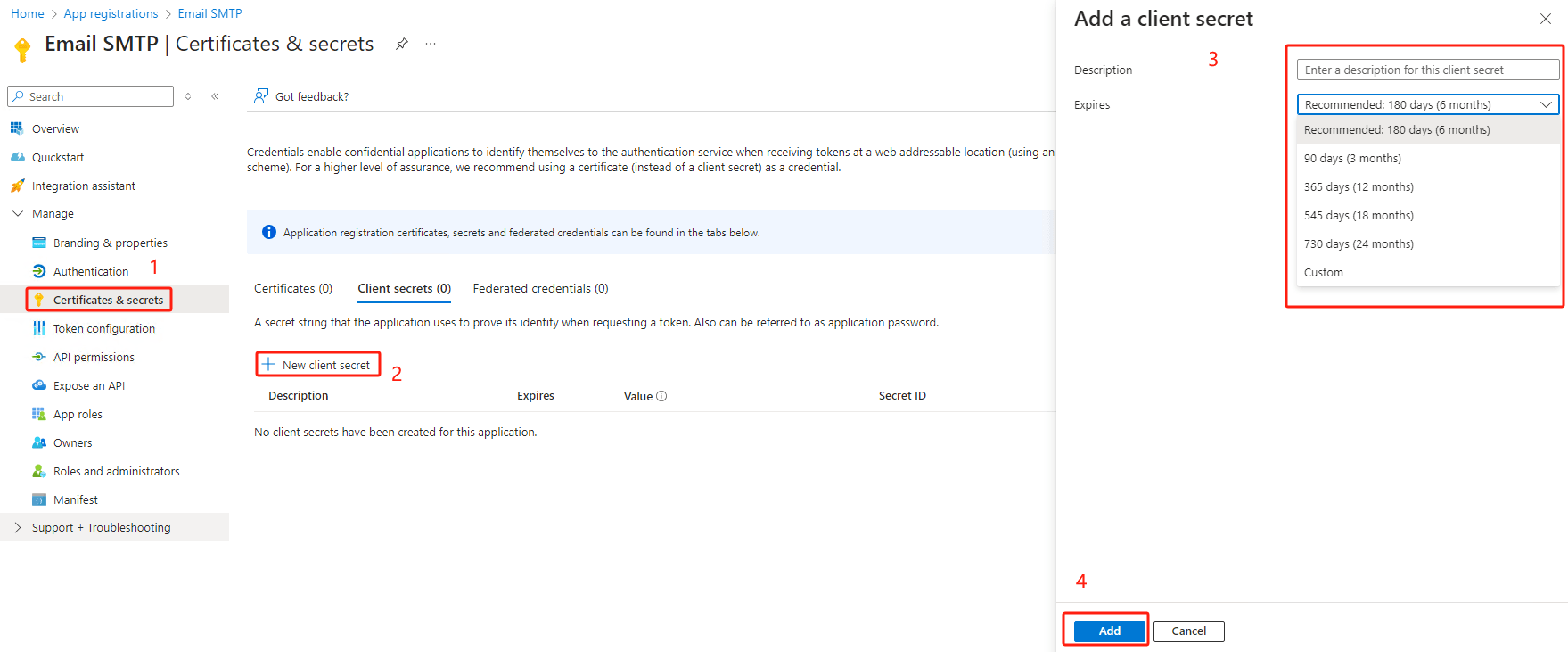This screenshot has width=1568, height=652.
Task: Switch to Federated credentials (0) tab
Action: tap(540, 288)
